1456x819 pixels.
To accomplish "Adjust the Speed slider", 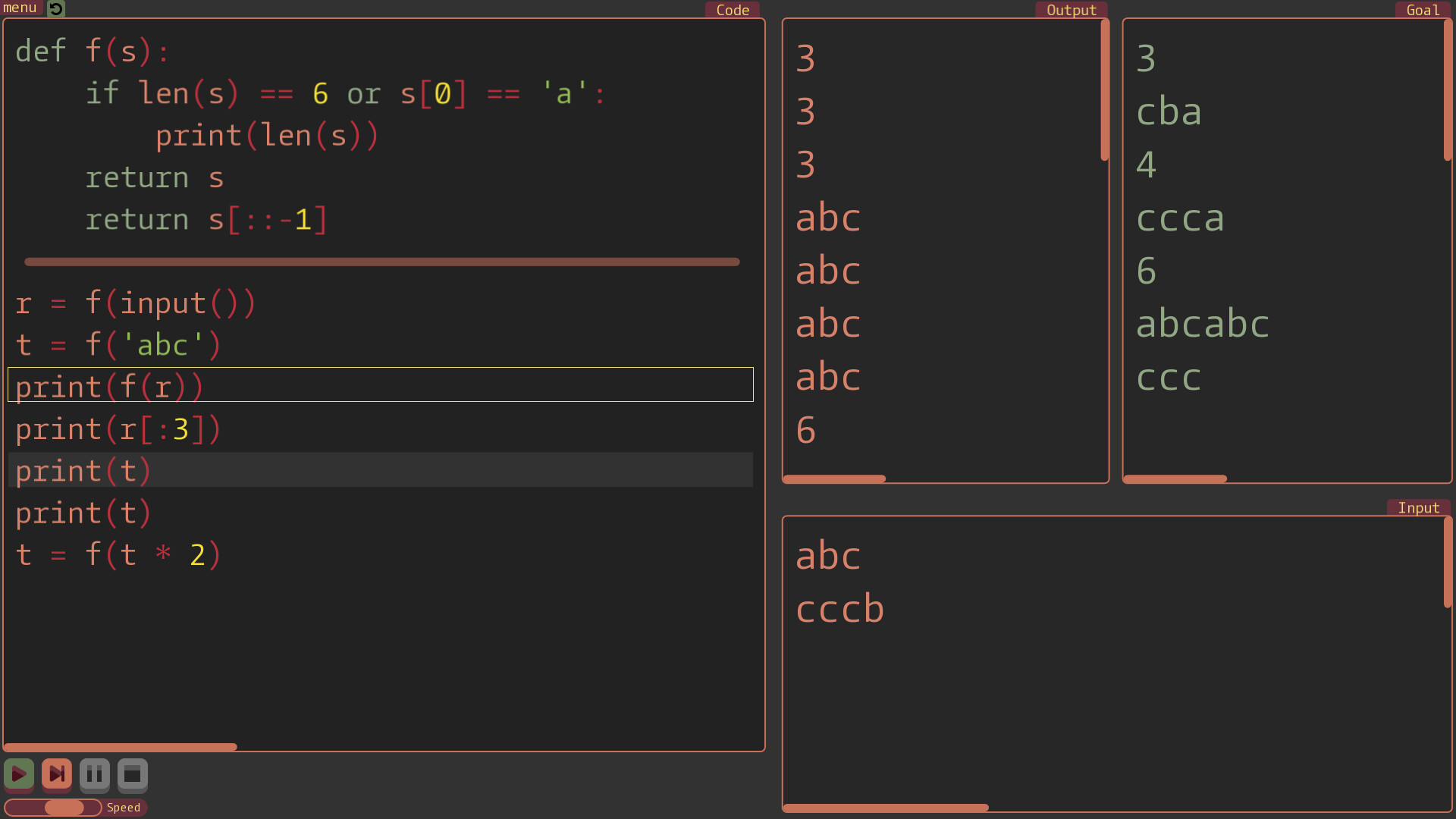I will (64, 807).
